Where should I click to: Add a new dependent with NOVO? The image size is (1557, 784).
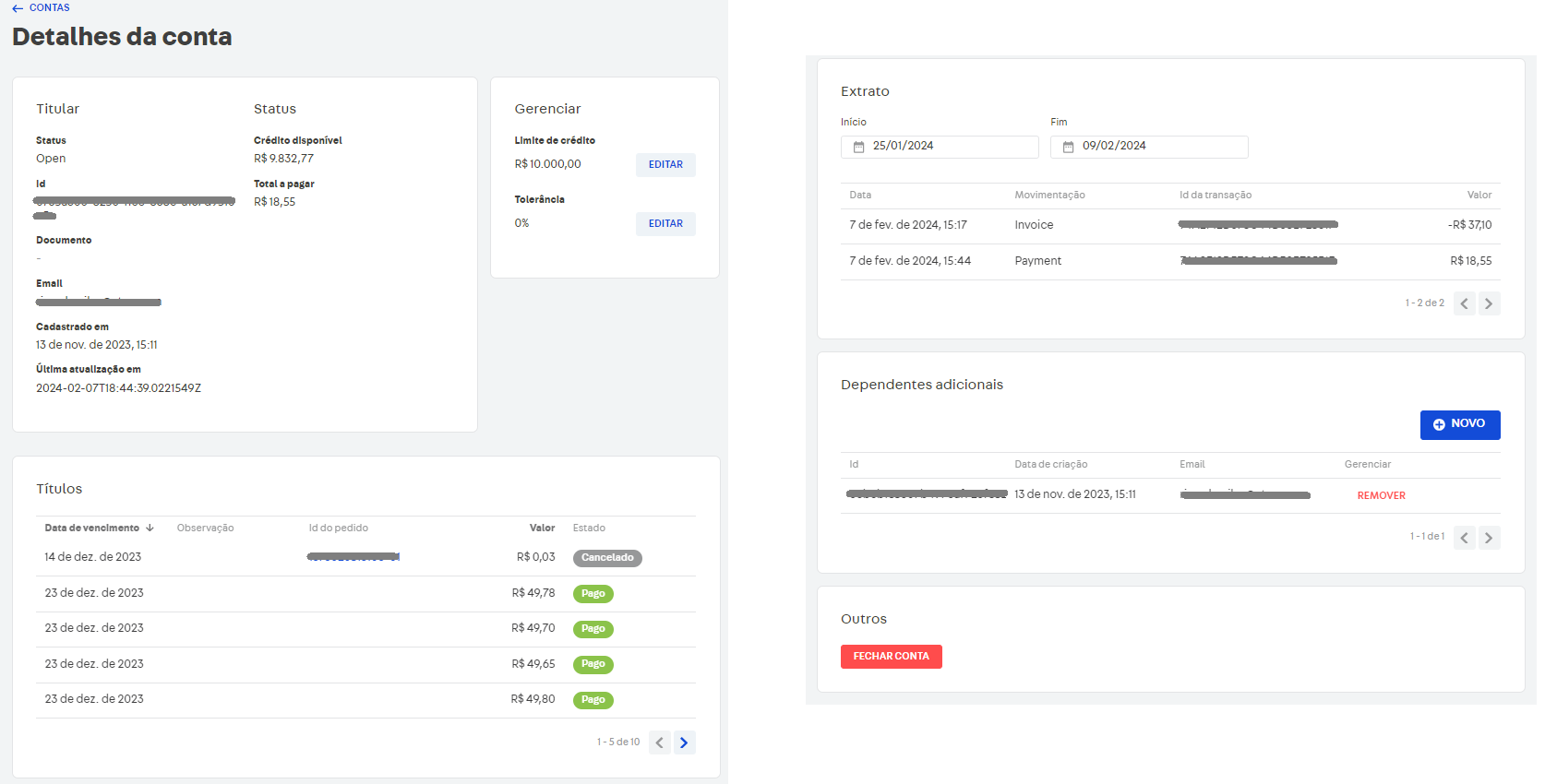tap(1459, 424)
